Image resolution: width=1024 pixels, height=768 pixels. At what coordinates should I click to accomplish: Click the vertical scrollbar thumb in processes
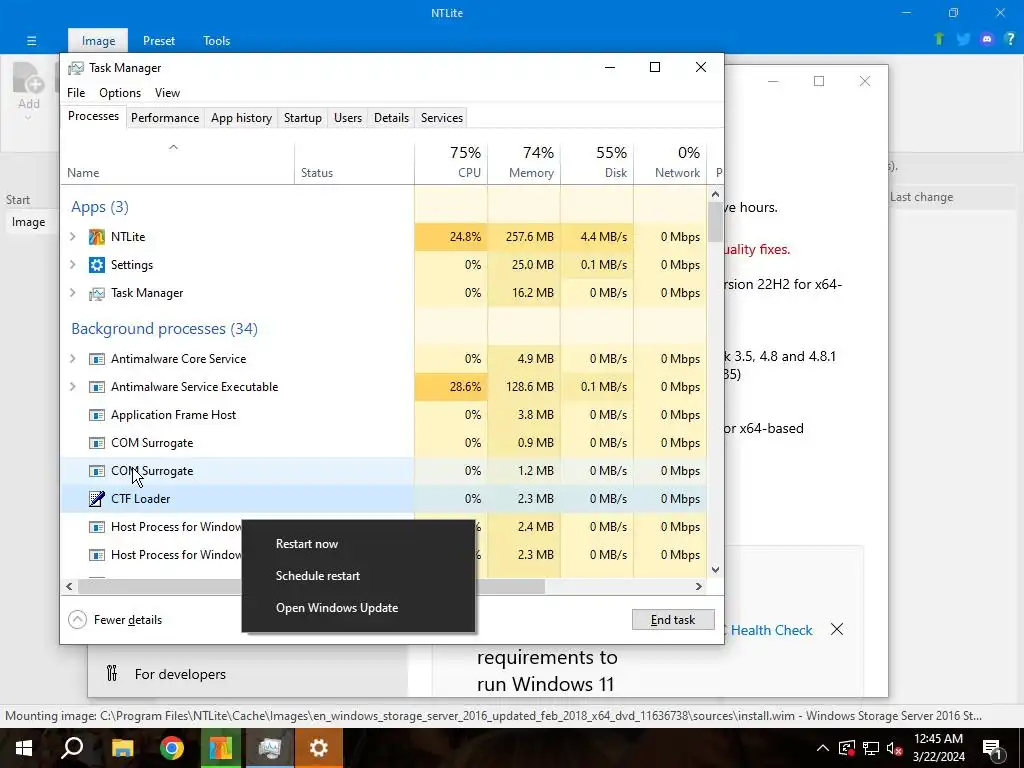715,222
